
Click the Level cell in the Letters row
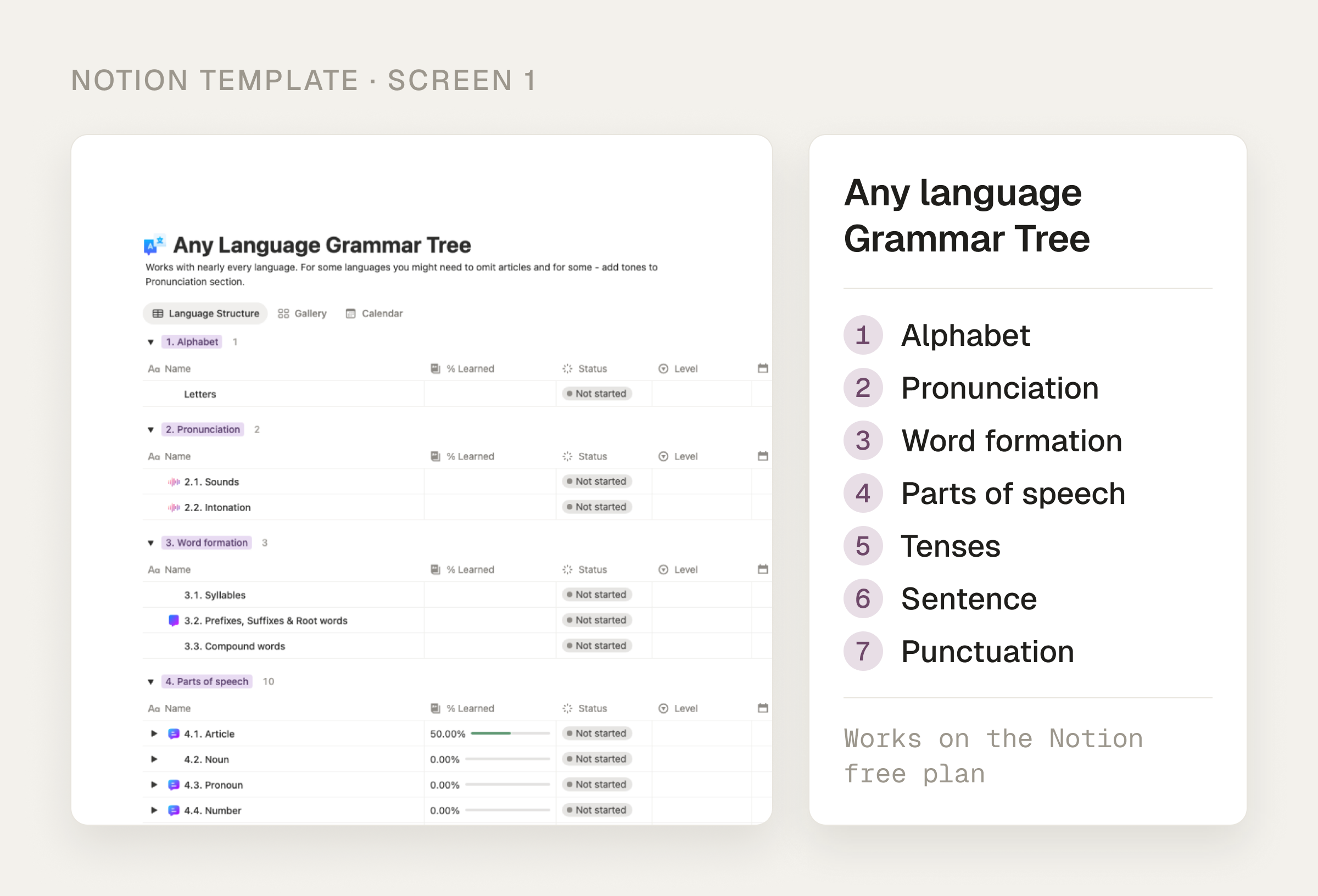(701, 394)
